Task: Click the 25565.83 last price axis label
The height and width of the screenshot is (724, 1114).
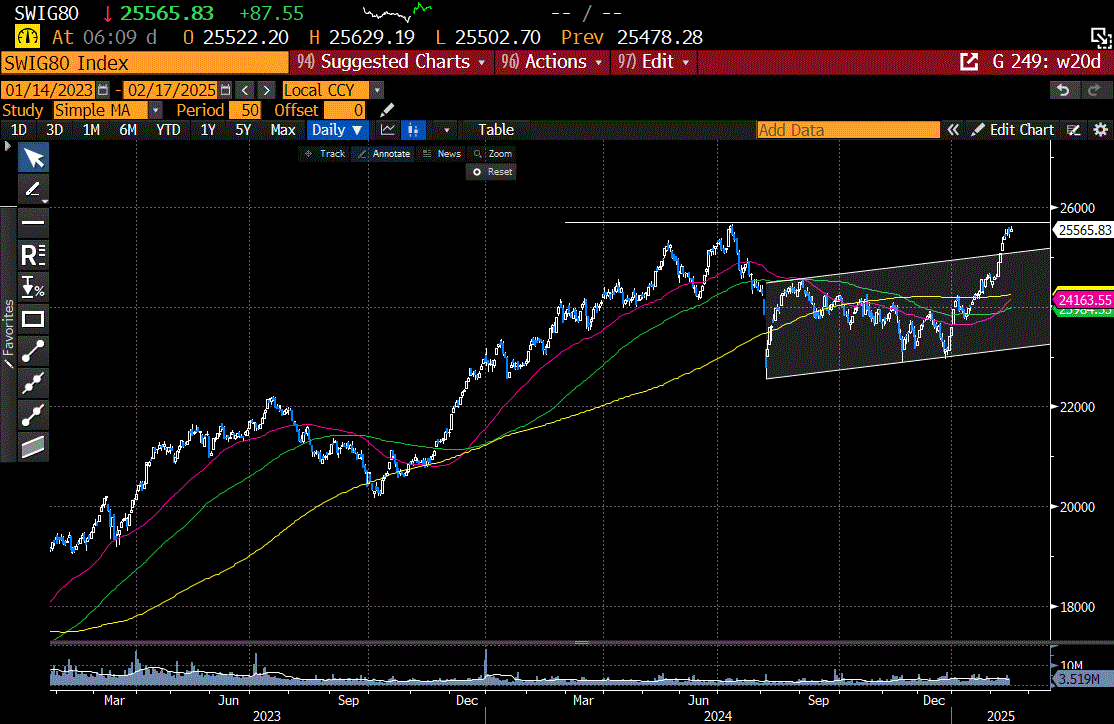Action: (x=1084, y=230)
